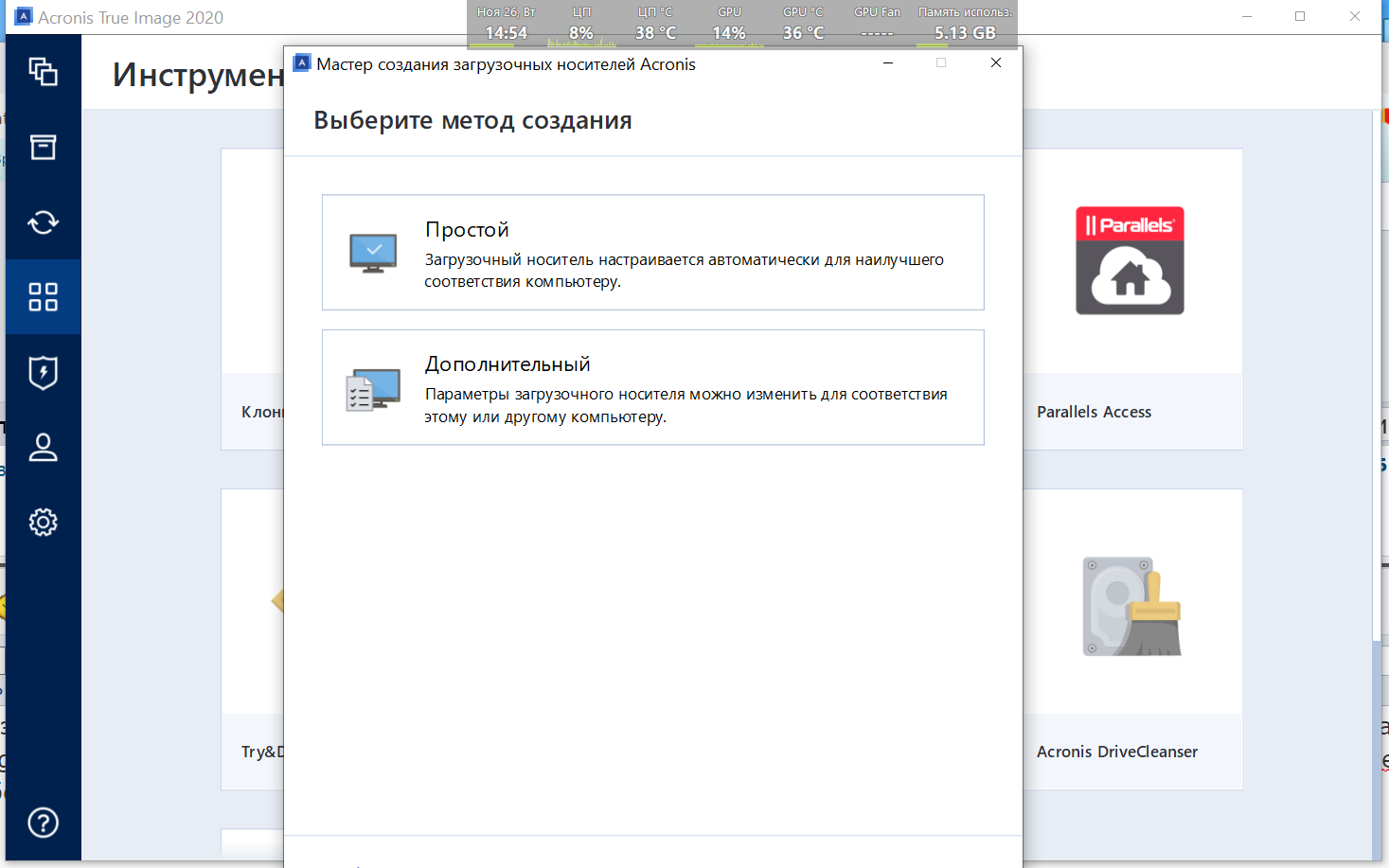The height and width of the screenshot is (868, 1389).
Task: Click description "Загрузочный носитель настраивается автоматически"
Action: [x=684, y=271]
